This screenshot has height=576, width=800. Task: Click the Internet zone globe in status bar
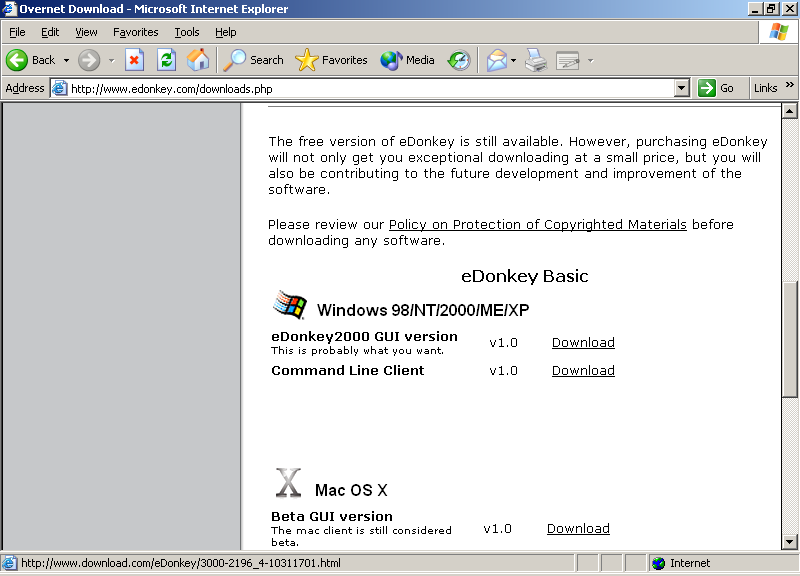[659, 563]
